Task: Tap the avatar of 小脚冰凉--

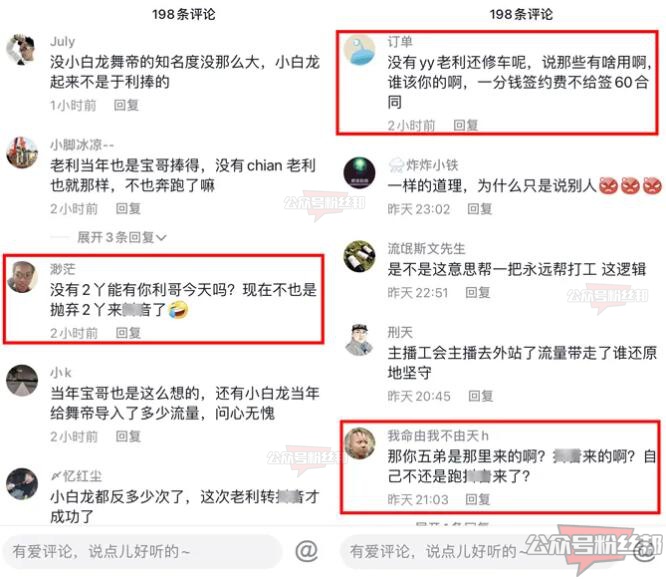Action: 22,153
